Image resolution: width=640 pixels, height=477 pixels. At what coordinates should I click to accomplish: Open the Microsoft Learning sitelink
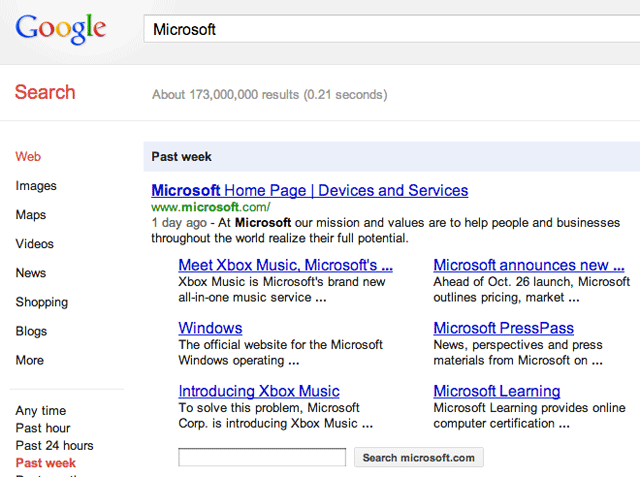tap(496, 391)
